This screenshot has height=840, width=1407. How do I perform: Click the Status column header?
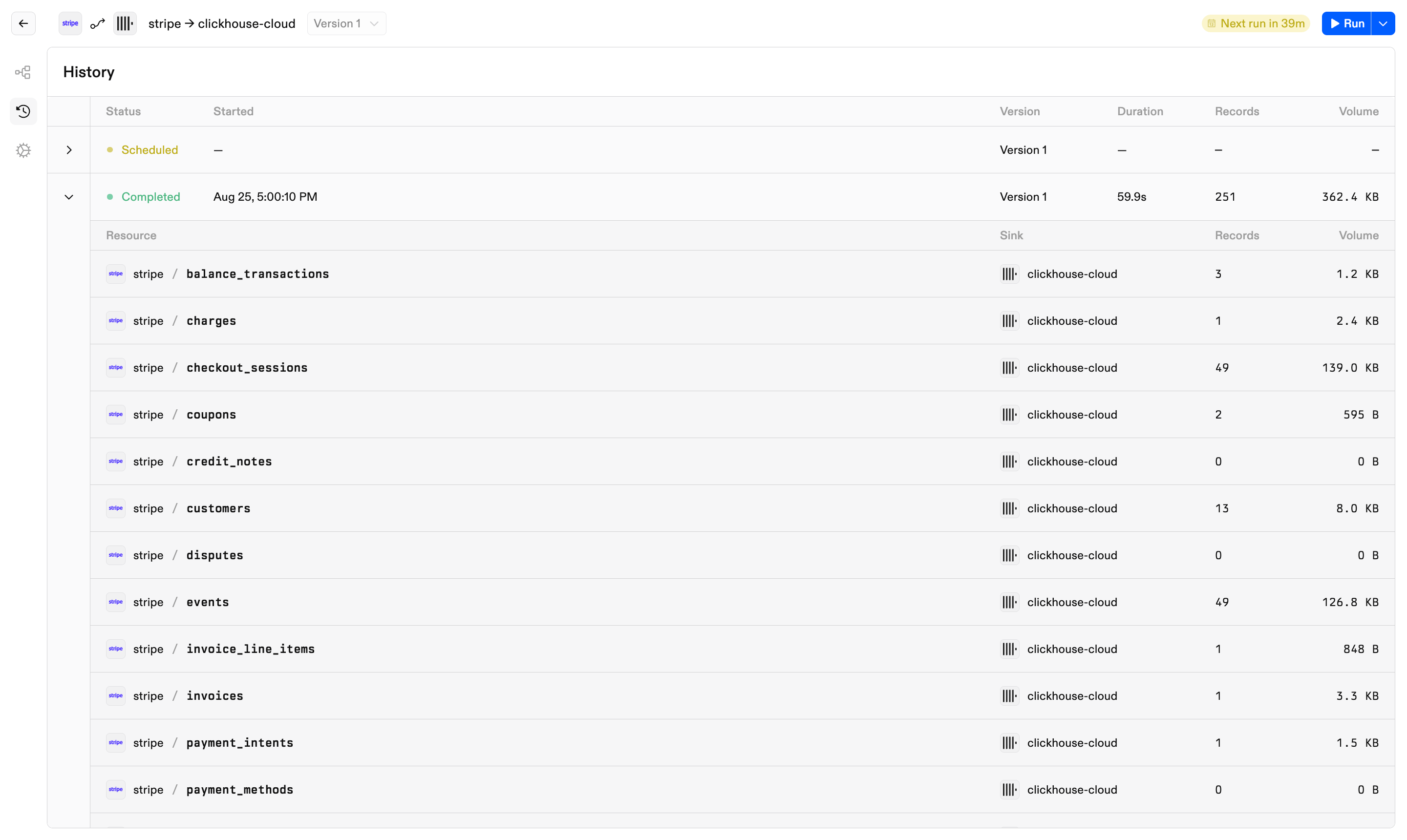click(124, 111)
